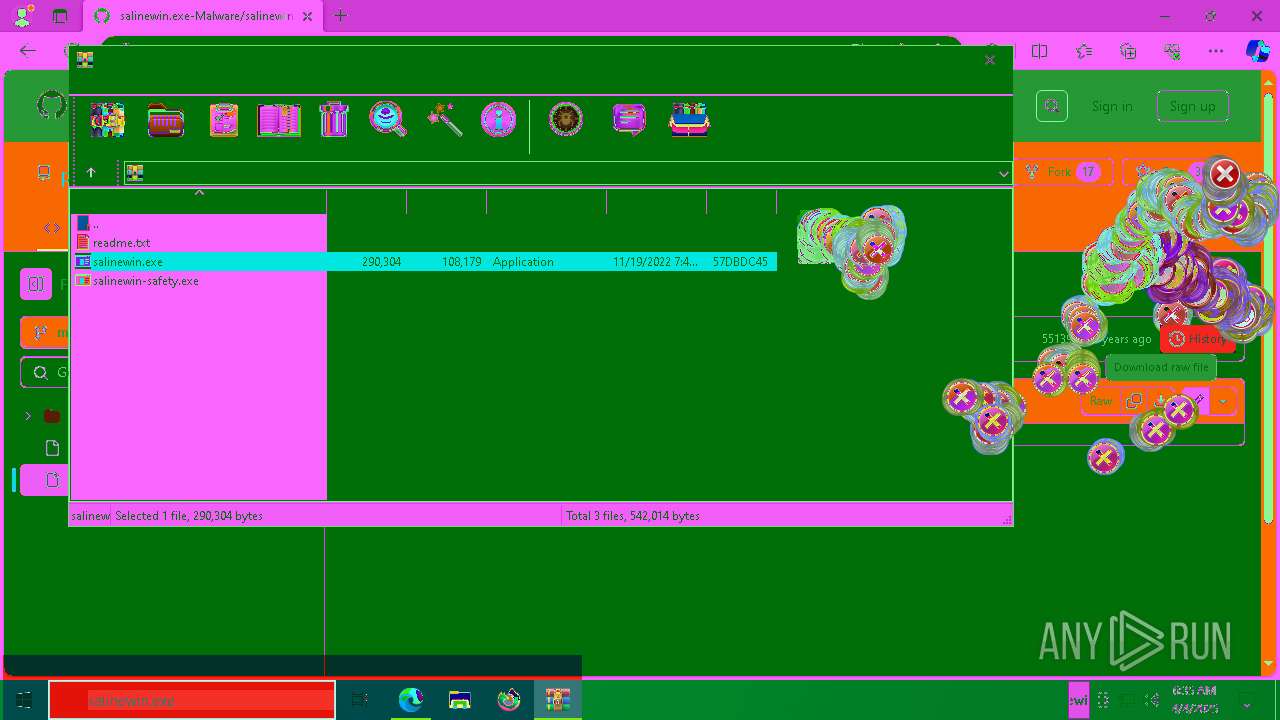The height and width of the screenshot is (720, 1280).
Task: Go up one folder level in WinRAR
Action: coord(91,173)
